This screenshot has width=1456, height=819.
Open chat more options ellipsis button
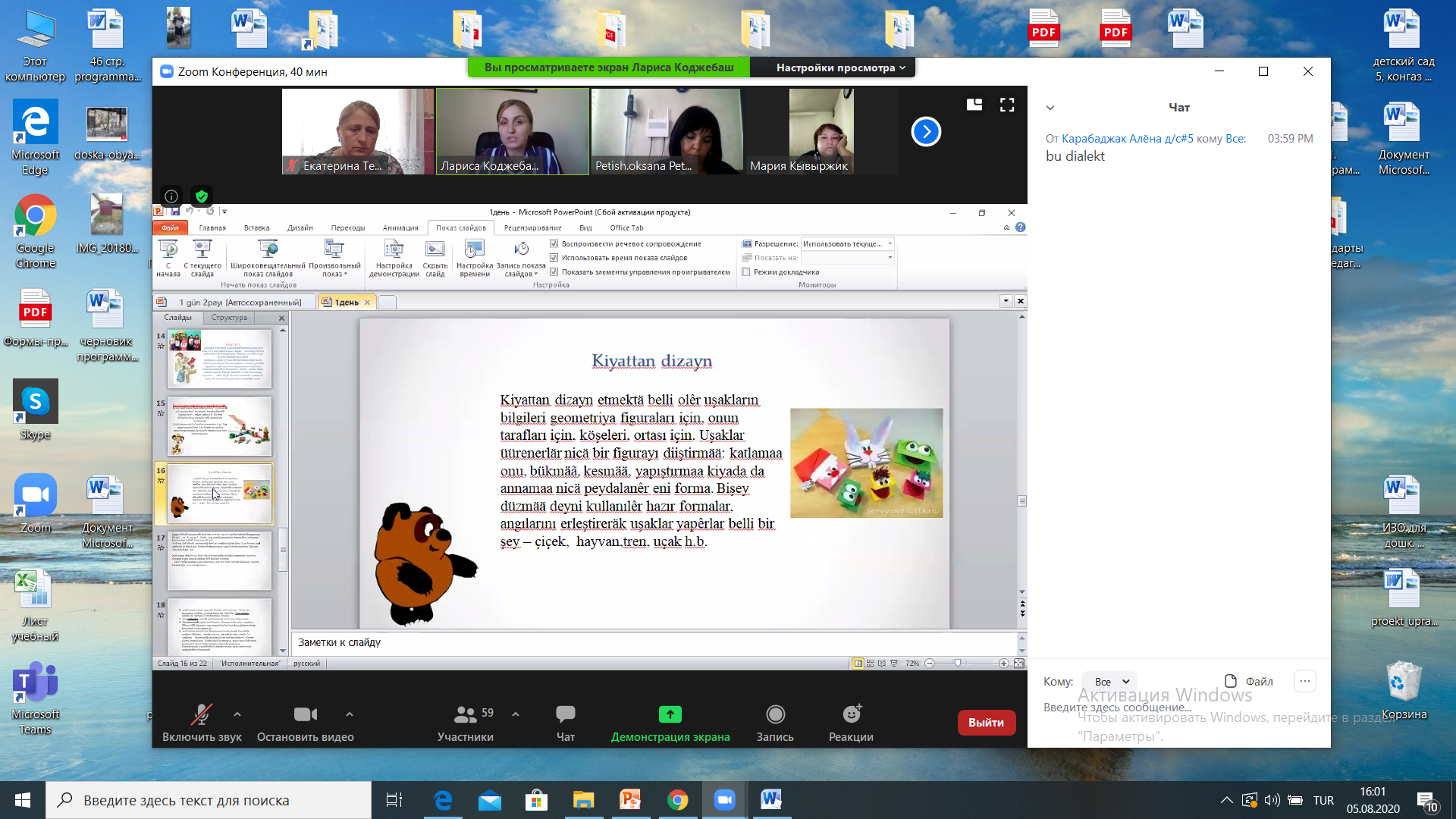(x=1304, y=681)
